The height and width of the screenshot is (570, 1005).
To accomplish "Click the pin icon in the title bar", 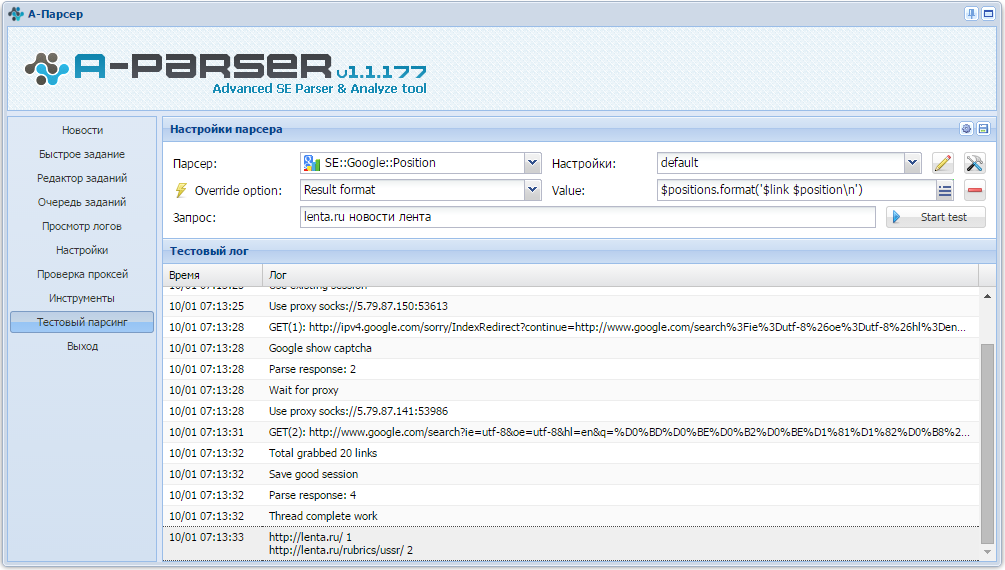I will tap(971, 13).
